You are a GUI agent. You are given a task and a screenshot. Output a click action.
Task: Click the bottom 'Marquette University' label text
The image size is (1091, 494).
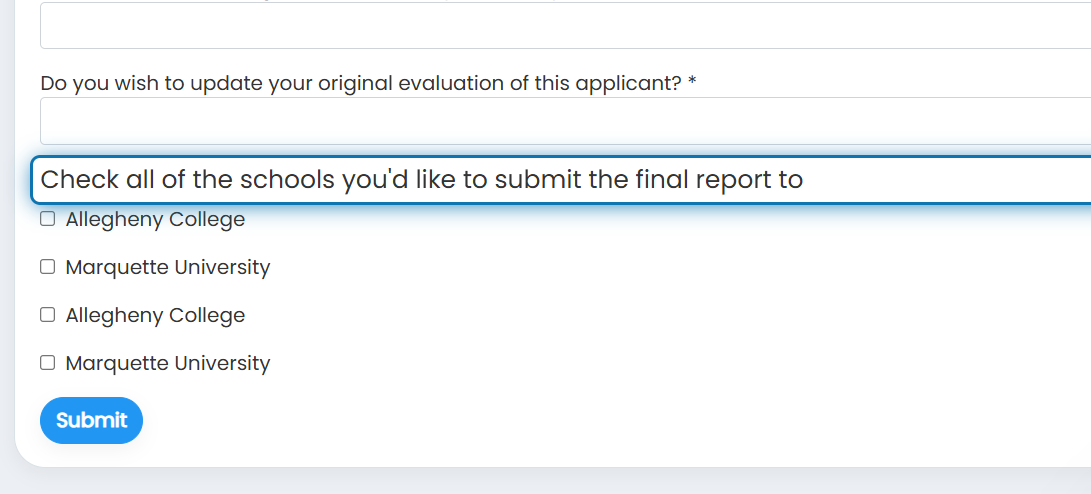(x=168, y=363)
